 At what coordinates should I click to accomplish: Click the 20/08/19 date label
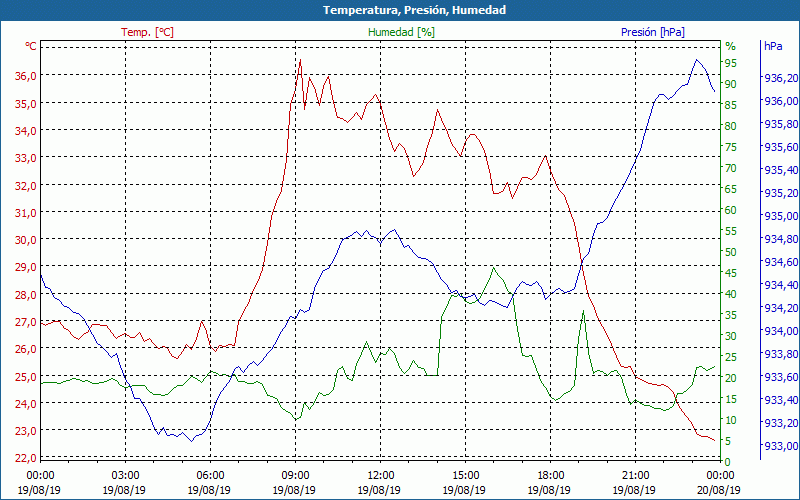[x=718, y=490]
